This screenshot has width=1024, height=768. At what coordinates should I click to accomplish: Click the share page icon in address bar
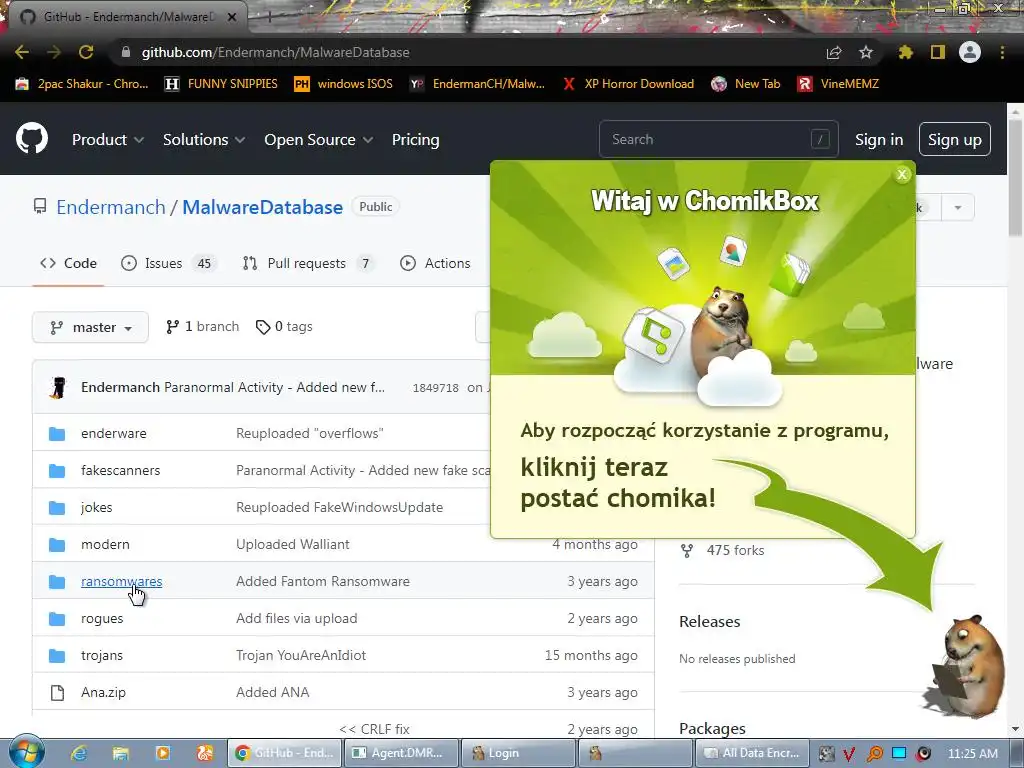[x=834, y=52]
